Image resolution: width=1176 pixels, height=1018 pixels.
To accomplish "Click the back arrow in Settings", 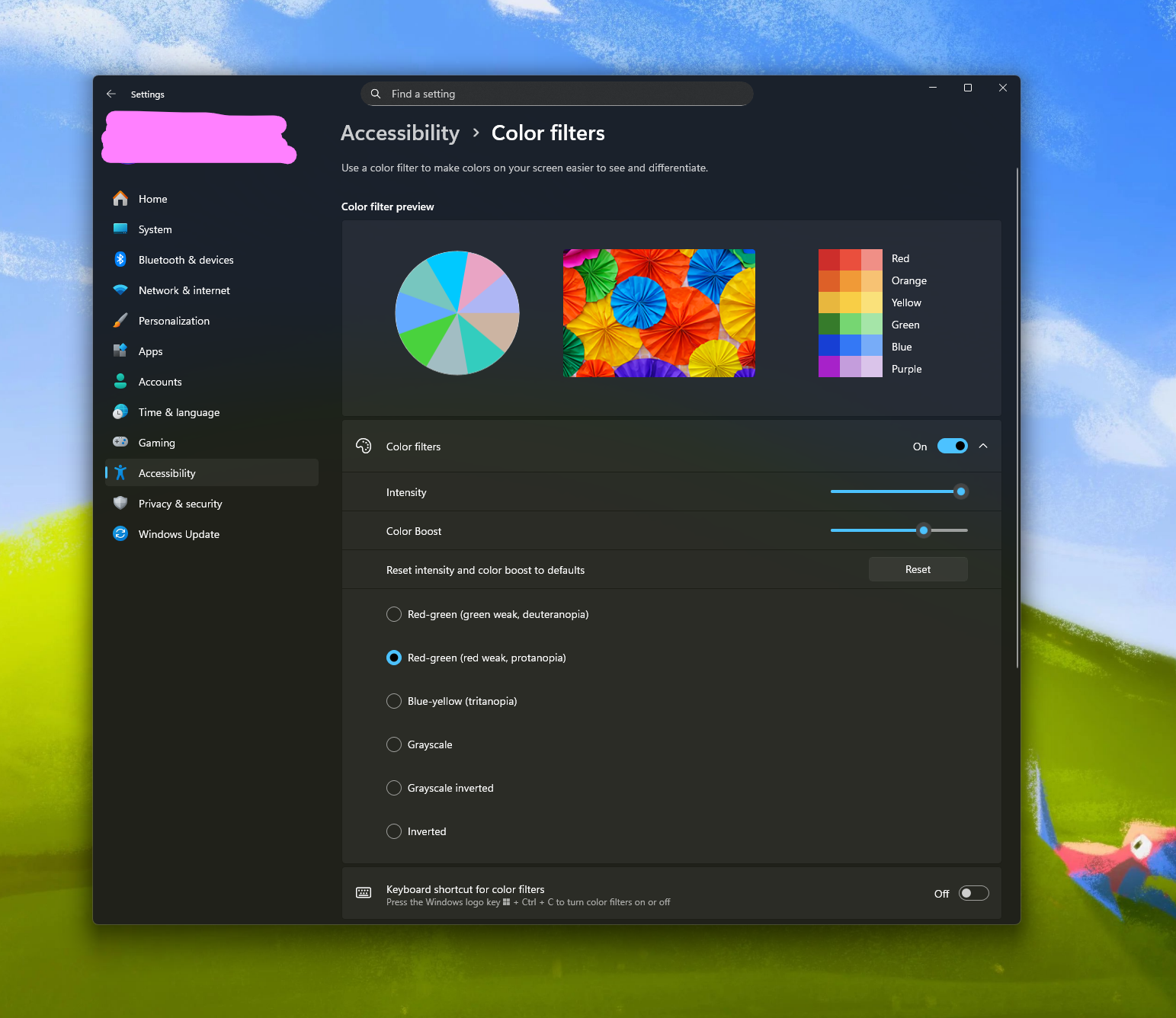I will coord(111,94).
